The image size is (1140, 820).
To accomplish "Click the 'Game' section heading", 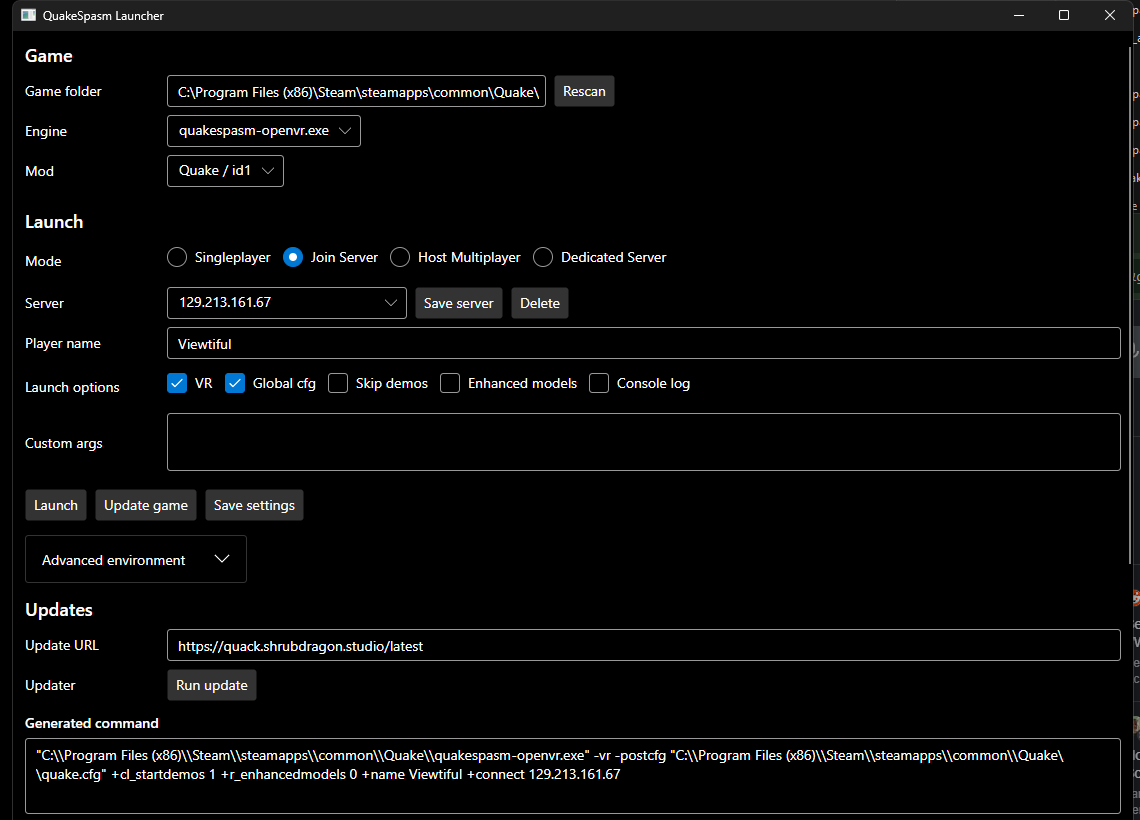I will point(49,56).
